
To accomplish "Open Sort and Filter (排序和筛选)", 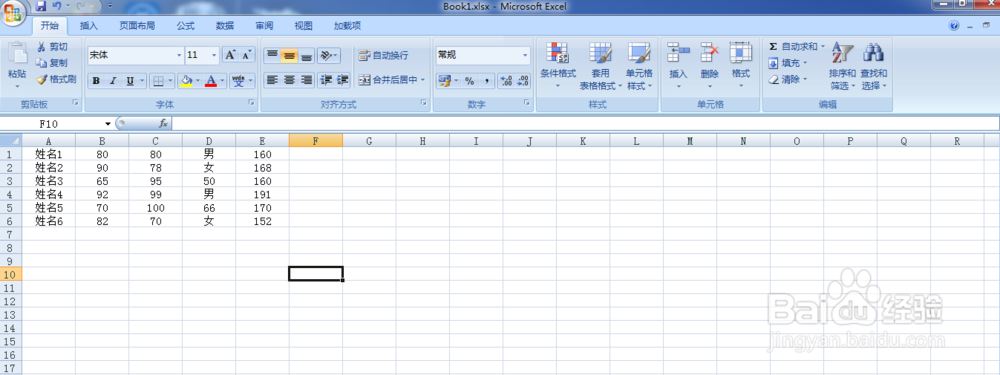I will [x=842, y=66].
